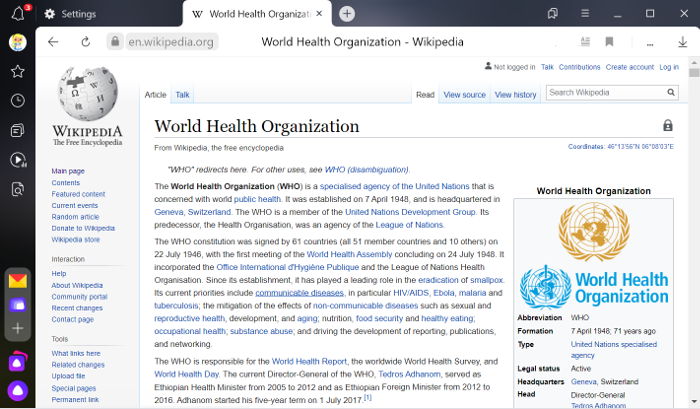Viewport: 700px width, 409px height.
Task: Click the Log in link
Action: [669, 67]
